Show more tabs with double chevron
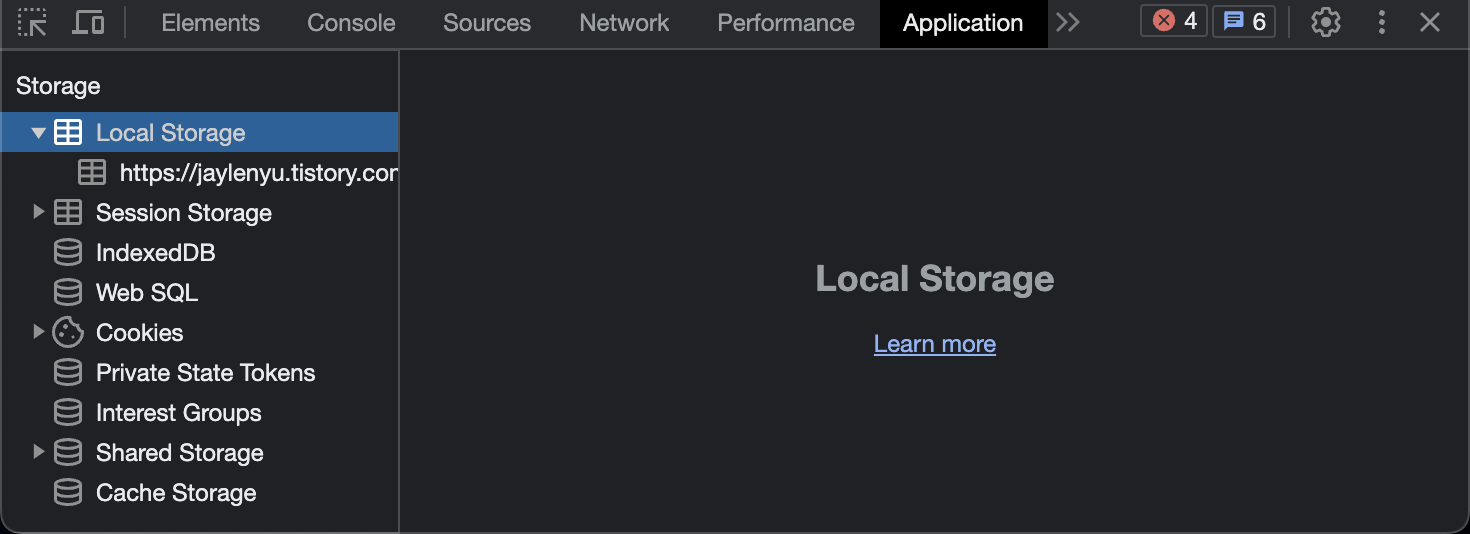 click(x=1068, y=22)
